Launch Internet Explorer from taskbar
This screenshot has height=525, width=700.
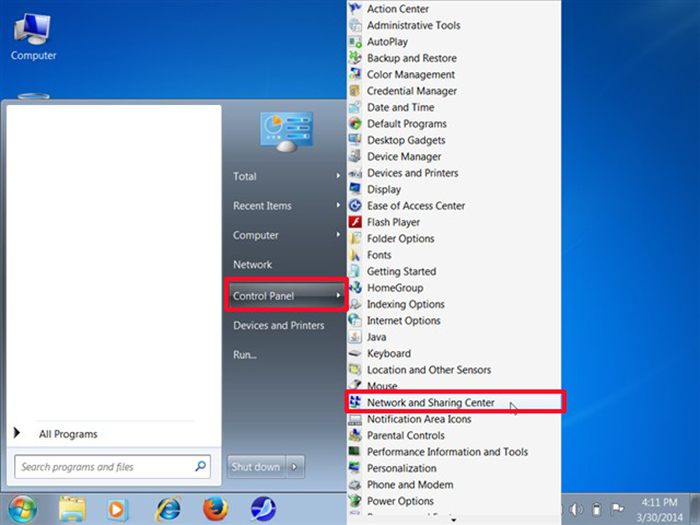168,509
